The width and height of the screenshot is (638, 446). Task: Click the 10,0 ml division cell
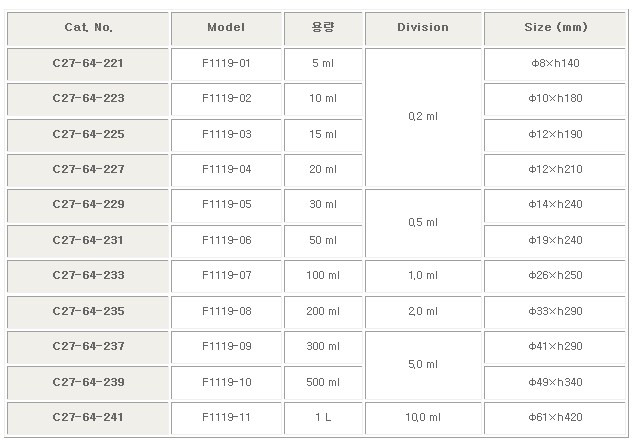coord(423,417)
